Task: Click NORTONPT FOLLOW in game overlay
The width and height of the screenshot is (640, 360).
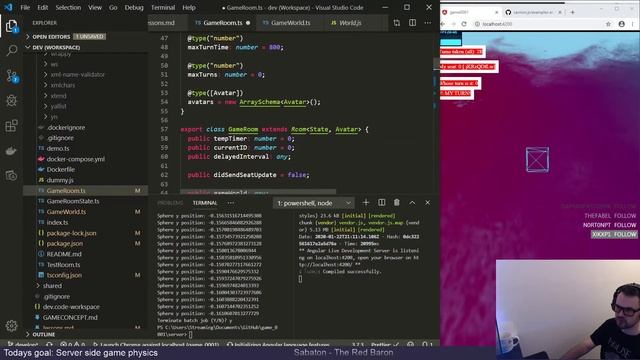Action: pos(609,225)
